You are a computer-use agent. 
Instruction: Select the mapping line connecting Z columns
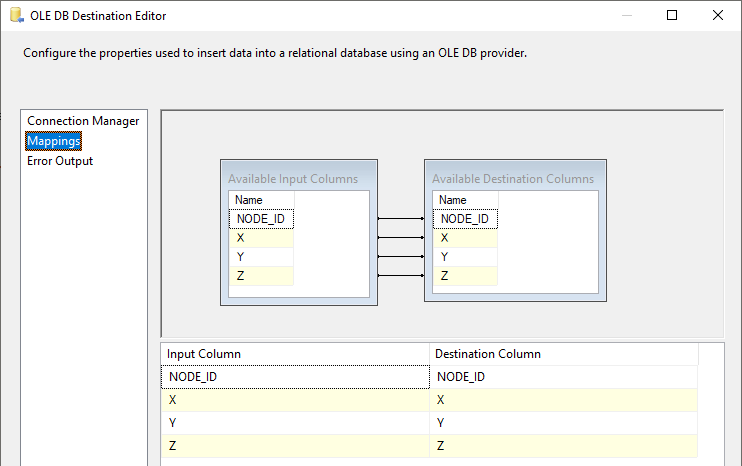click(401, 275)
